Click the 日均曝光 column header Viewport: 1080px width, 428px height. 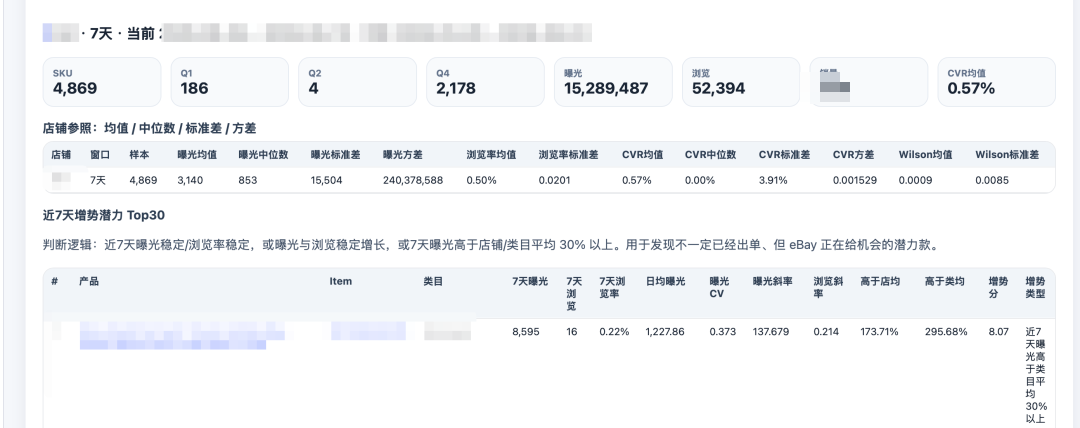[665, 281]
